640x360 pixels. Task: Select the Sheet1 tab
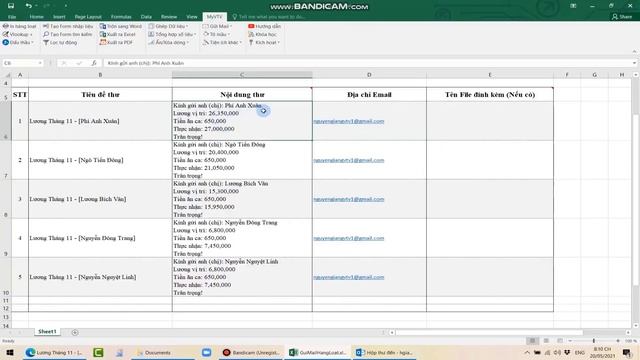[47, 331]
